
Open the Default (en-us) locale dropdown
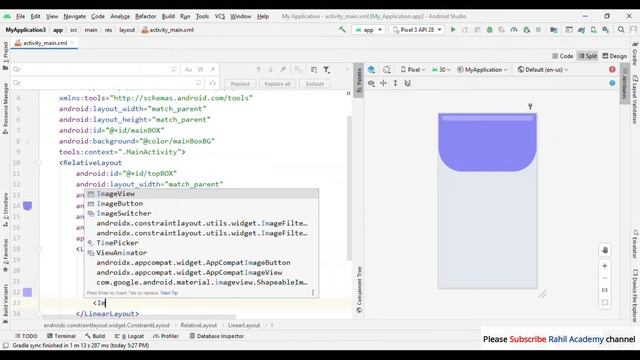(x=543, y=70)
